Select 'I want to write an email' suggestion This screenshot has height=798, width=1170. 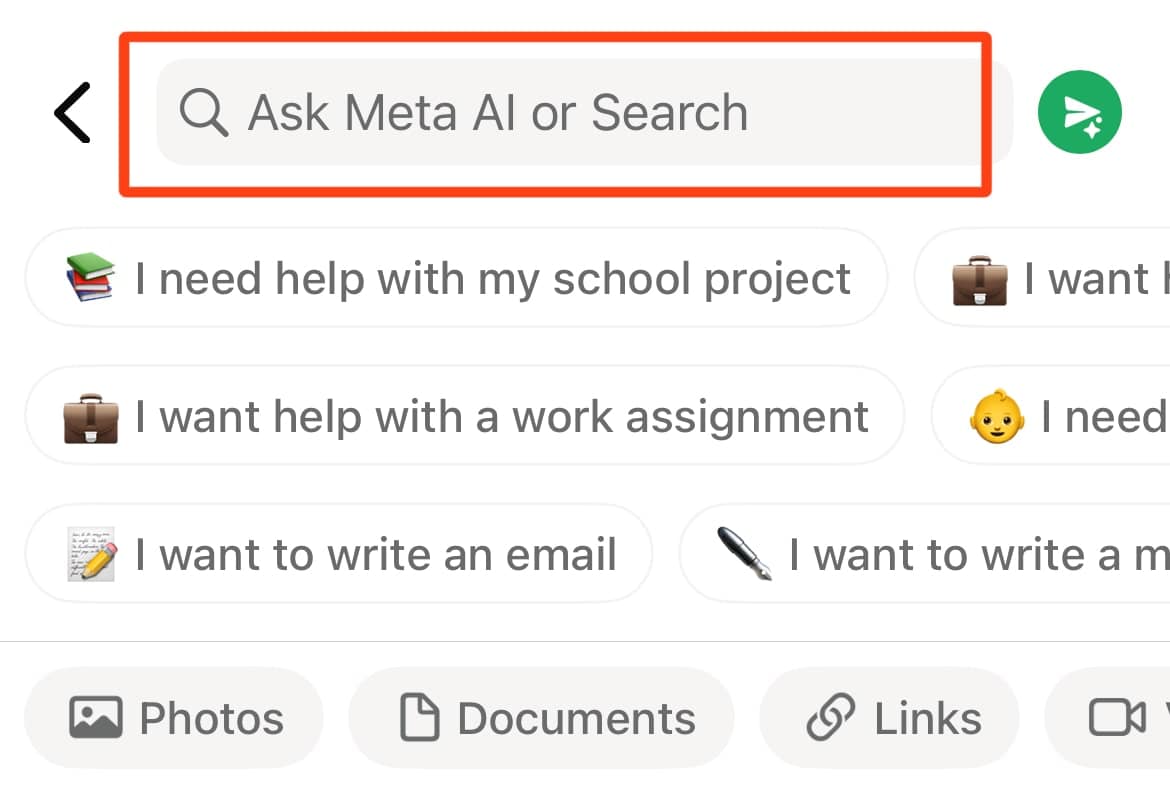340,554
